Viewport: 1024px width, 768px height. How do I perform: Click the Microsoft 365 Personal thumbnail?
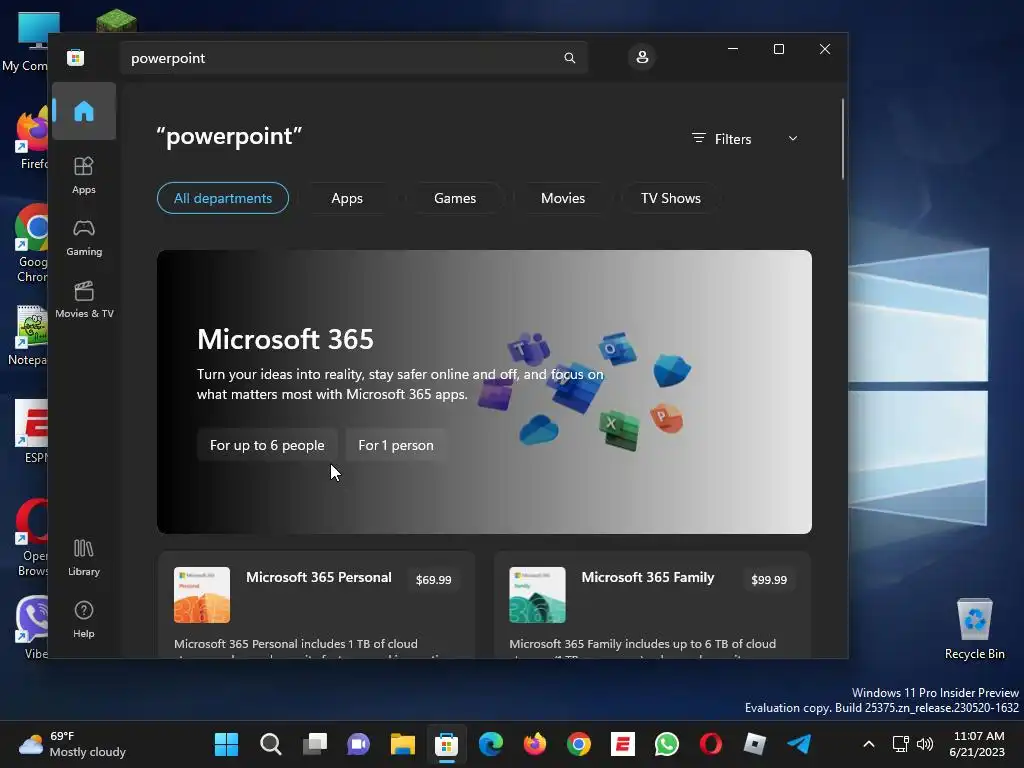tap(202, 595)
